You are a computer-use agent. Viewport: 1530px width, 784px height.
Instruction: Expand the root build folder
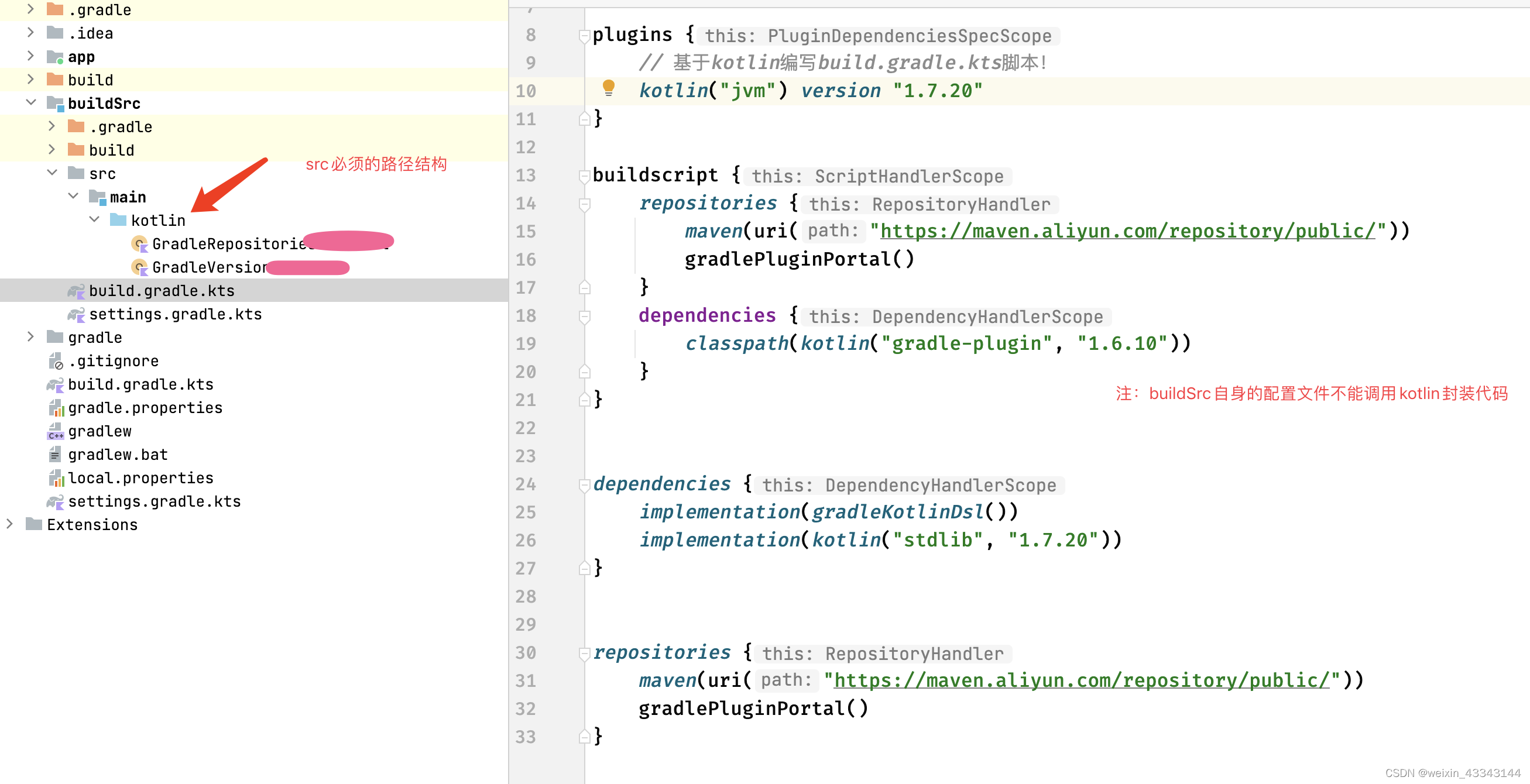click(x=30, y=79)
